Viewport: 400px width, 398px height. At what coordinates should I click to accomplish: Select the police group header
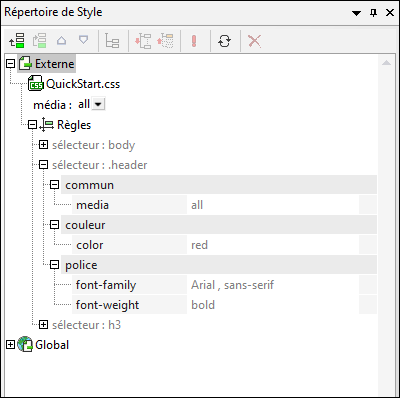(219, 265)
